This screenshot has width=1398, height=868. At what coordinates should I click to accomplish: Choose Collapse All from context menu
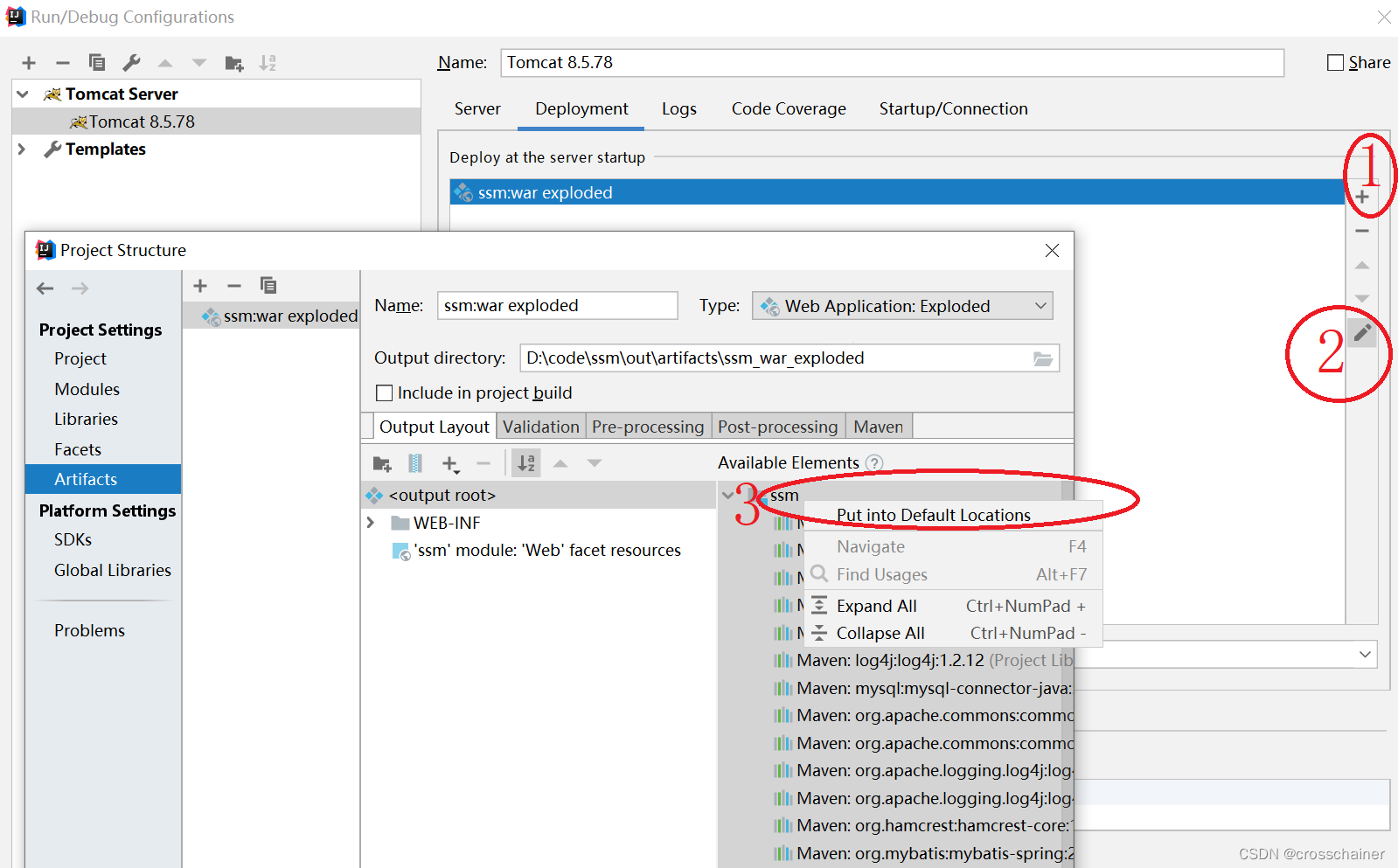click(953, 633)
